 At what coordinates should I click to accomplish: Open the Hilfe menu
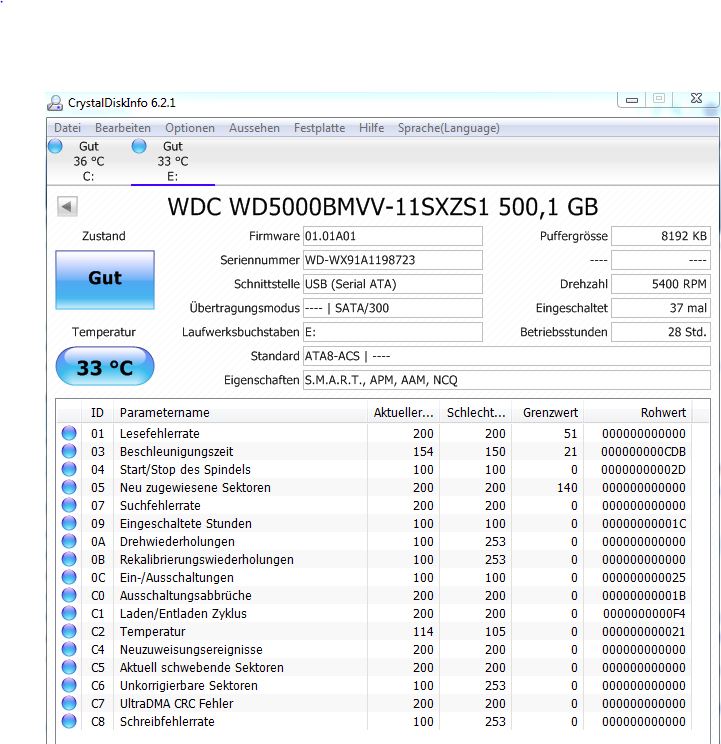pos(371,128)
